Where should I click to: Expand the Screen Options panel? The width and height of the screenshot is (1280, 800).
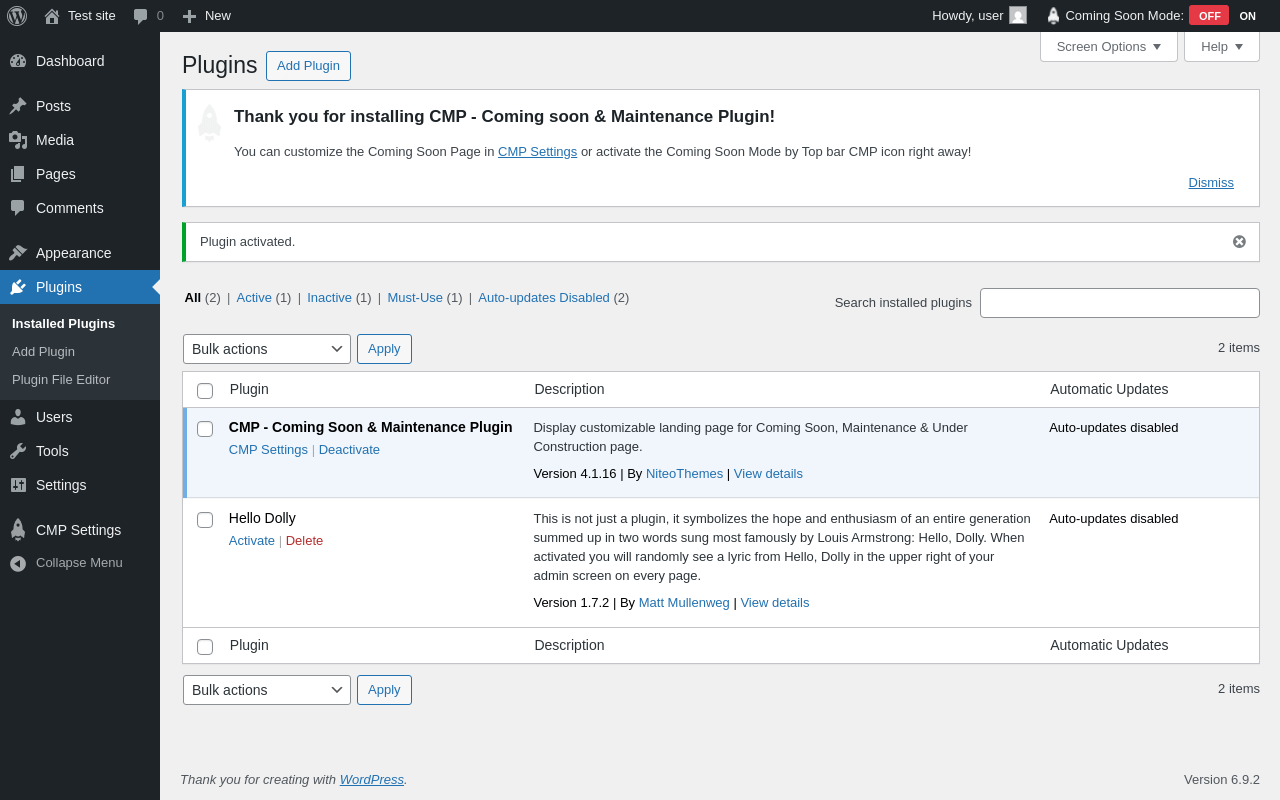click(1108, 46)
